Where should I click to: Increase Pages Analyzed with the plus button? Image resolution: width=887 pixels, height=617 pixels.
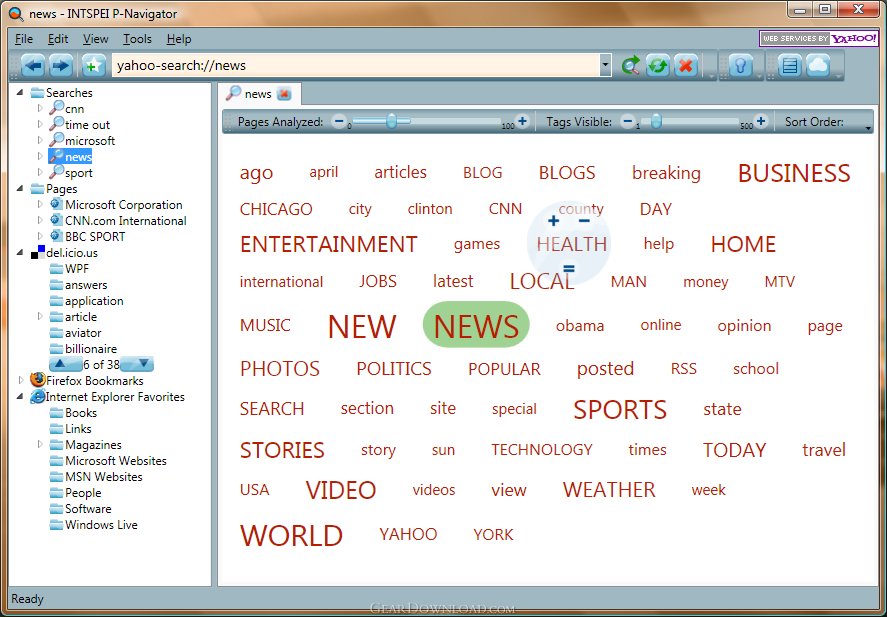coord(522,121)
